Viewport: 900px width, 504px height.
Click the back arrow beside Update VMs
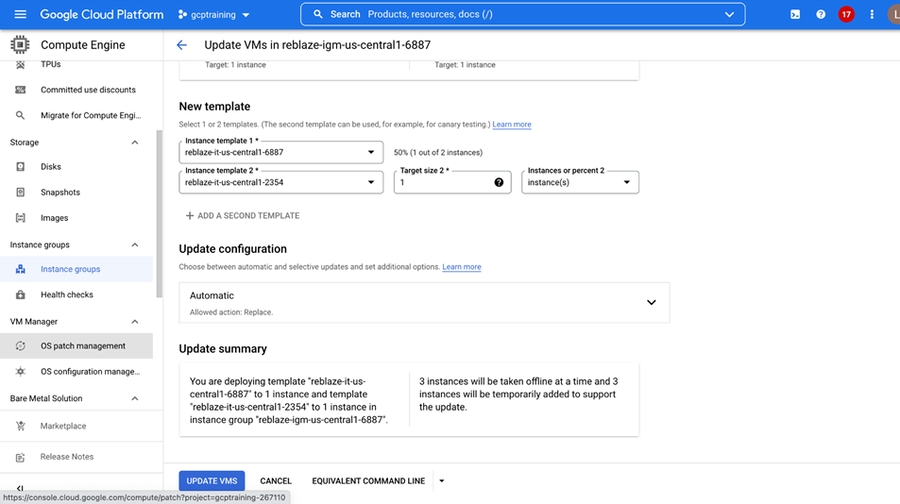tap(181, 45)
